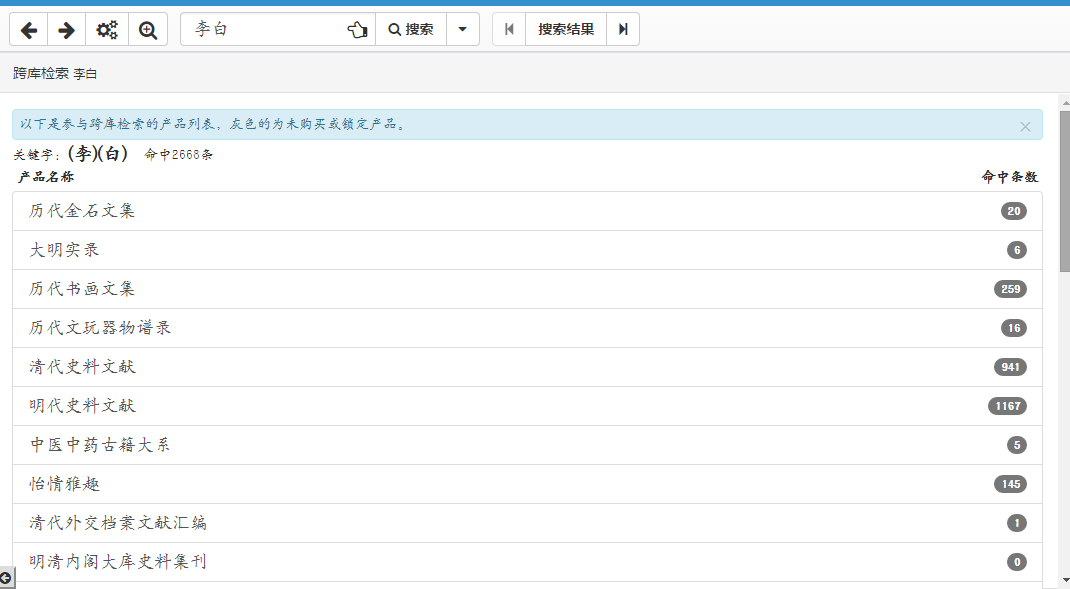Click the search input field containing 李白

pyautogui.click(x=265, y=30)
